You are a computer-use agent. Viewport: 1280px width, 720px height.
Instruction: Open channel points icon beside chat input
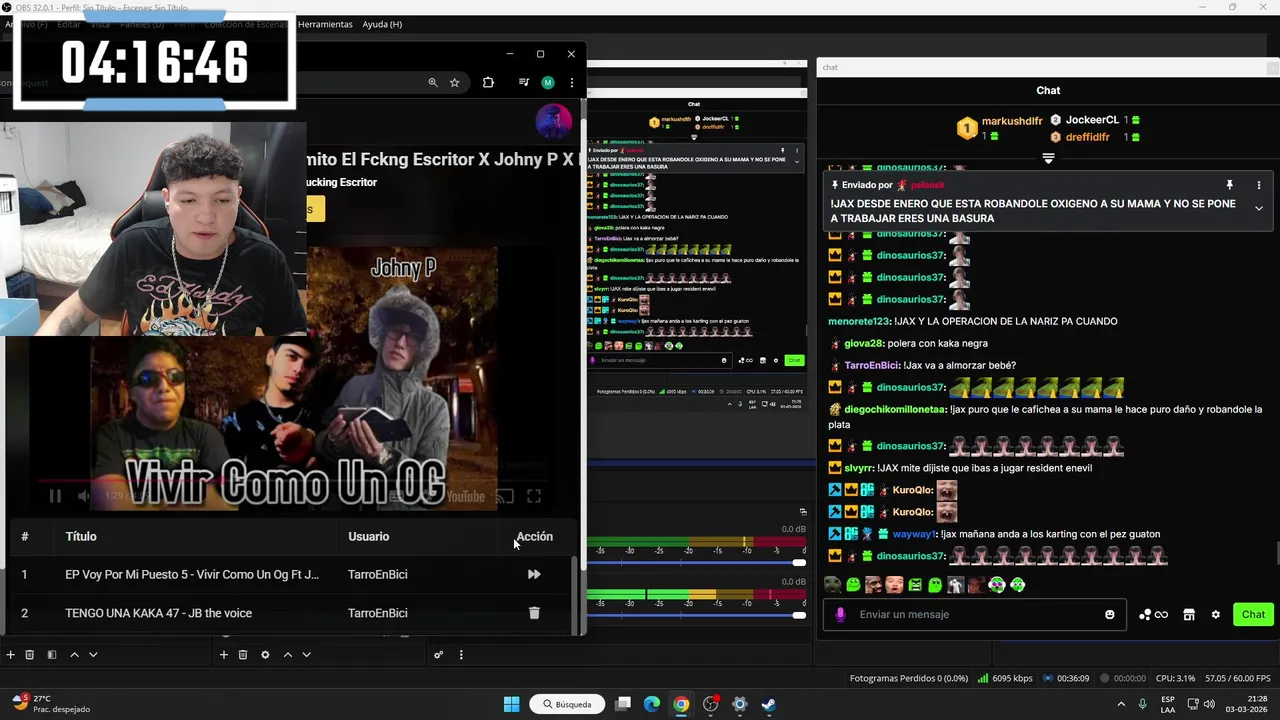1153,614
